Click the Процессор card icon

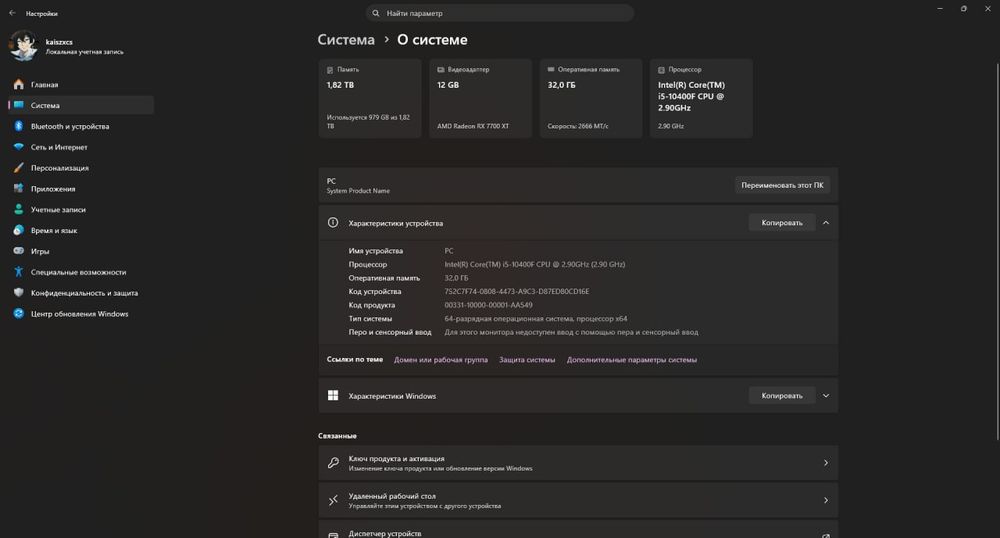point(661,69)
